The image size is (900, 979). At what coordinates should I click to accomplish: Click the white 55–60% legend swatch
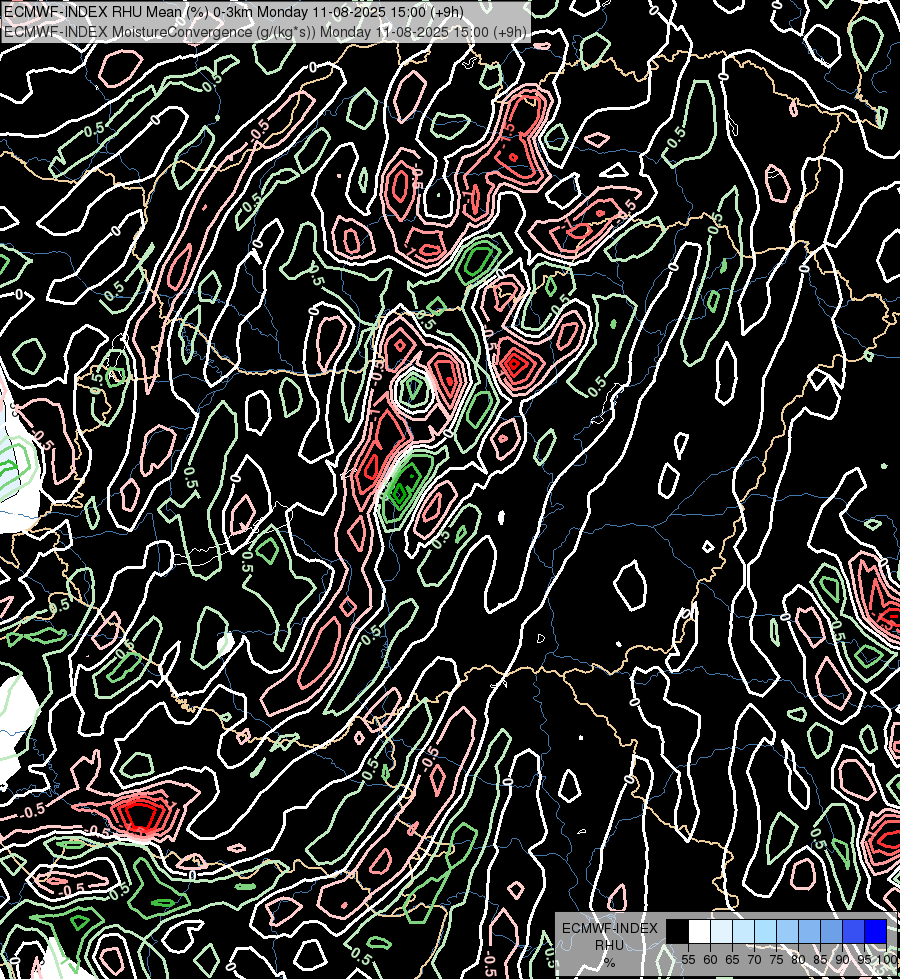[700, 931]
